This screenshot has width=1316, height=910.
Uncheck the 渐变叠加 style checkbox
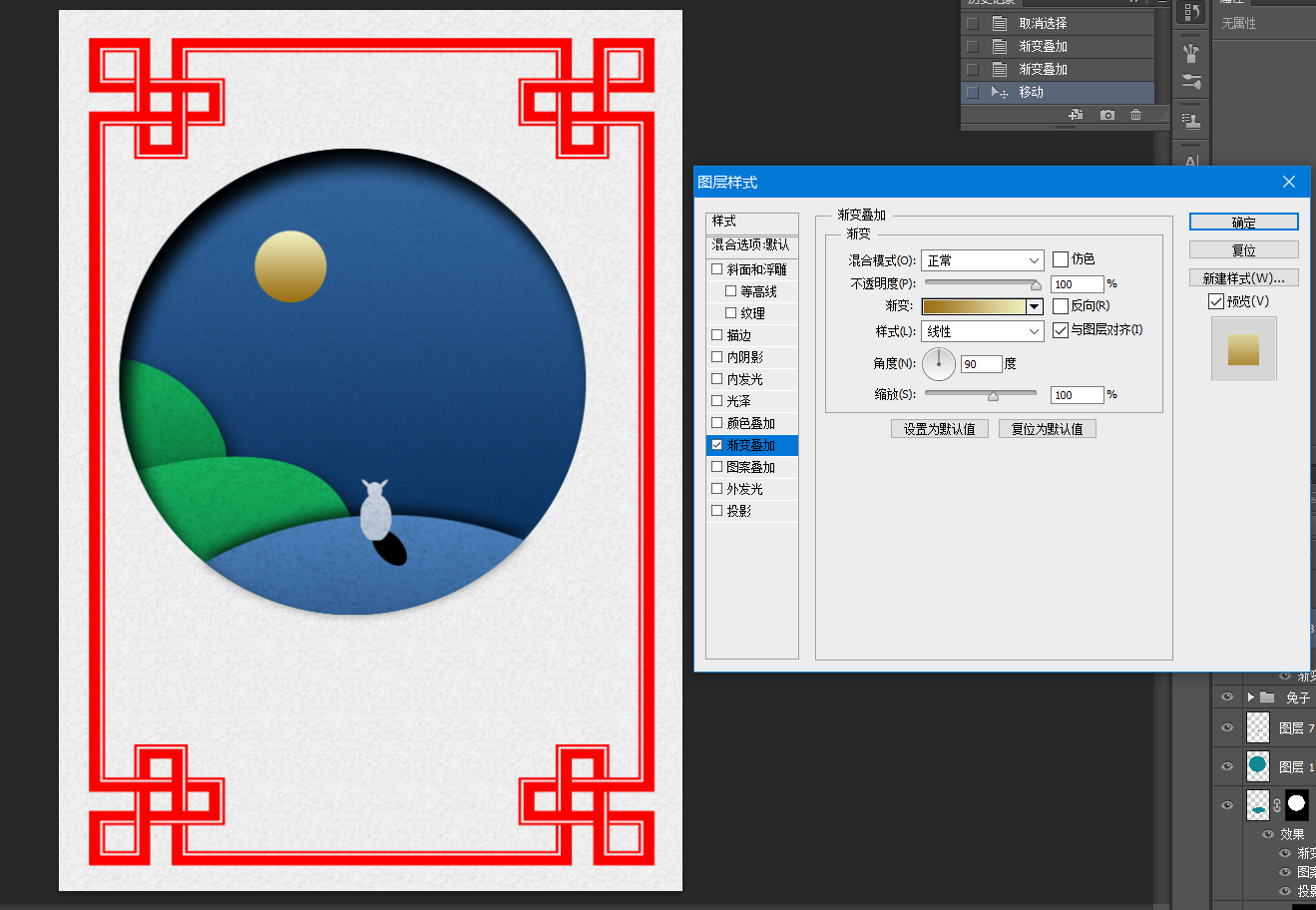tap(716, 445)
